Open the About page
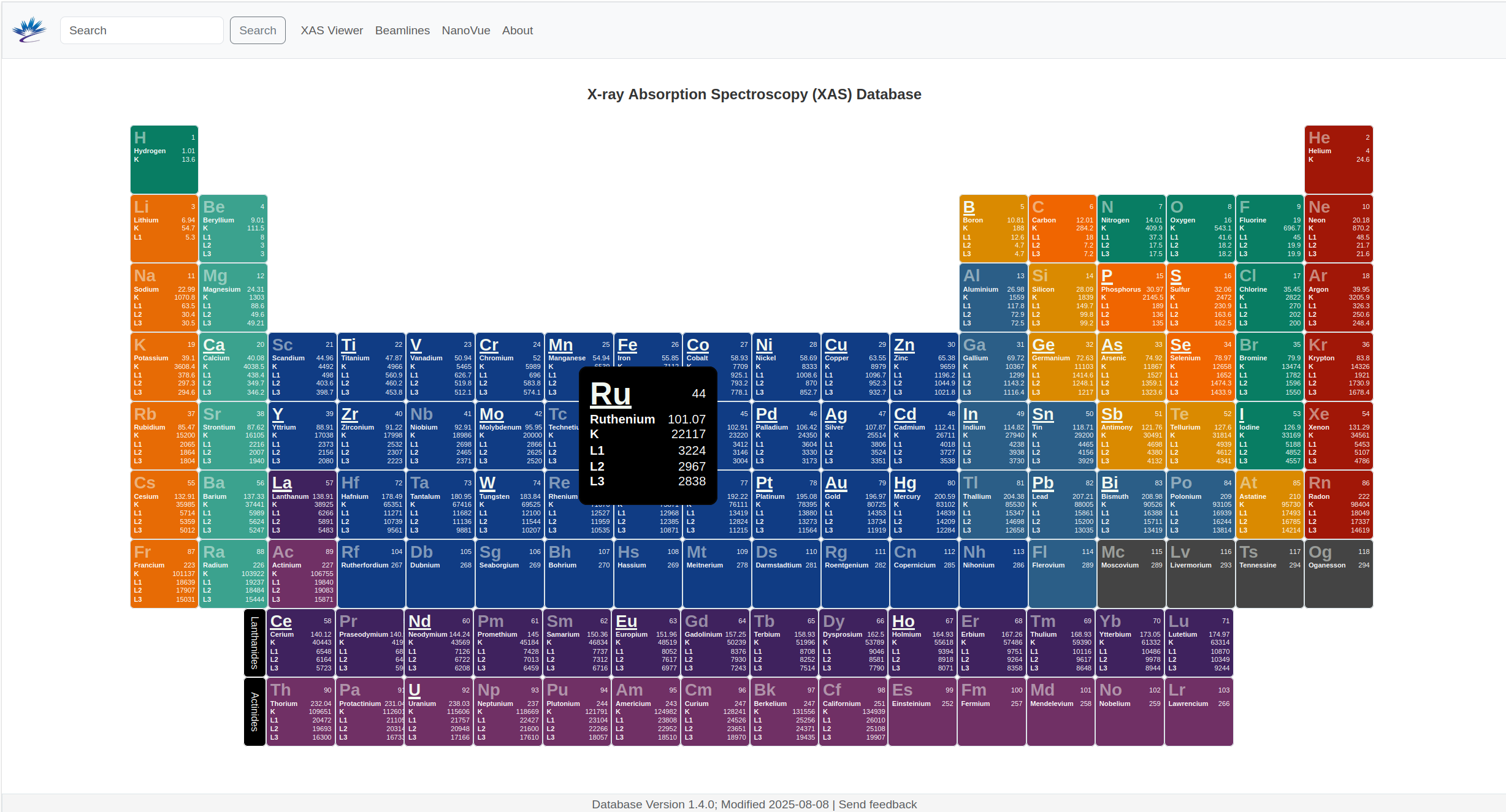The height and width of the screenshot is (812, 1506). tap(517, 30)
